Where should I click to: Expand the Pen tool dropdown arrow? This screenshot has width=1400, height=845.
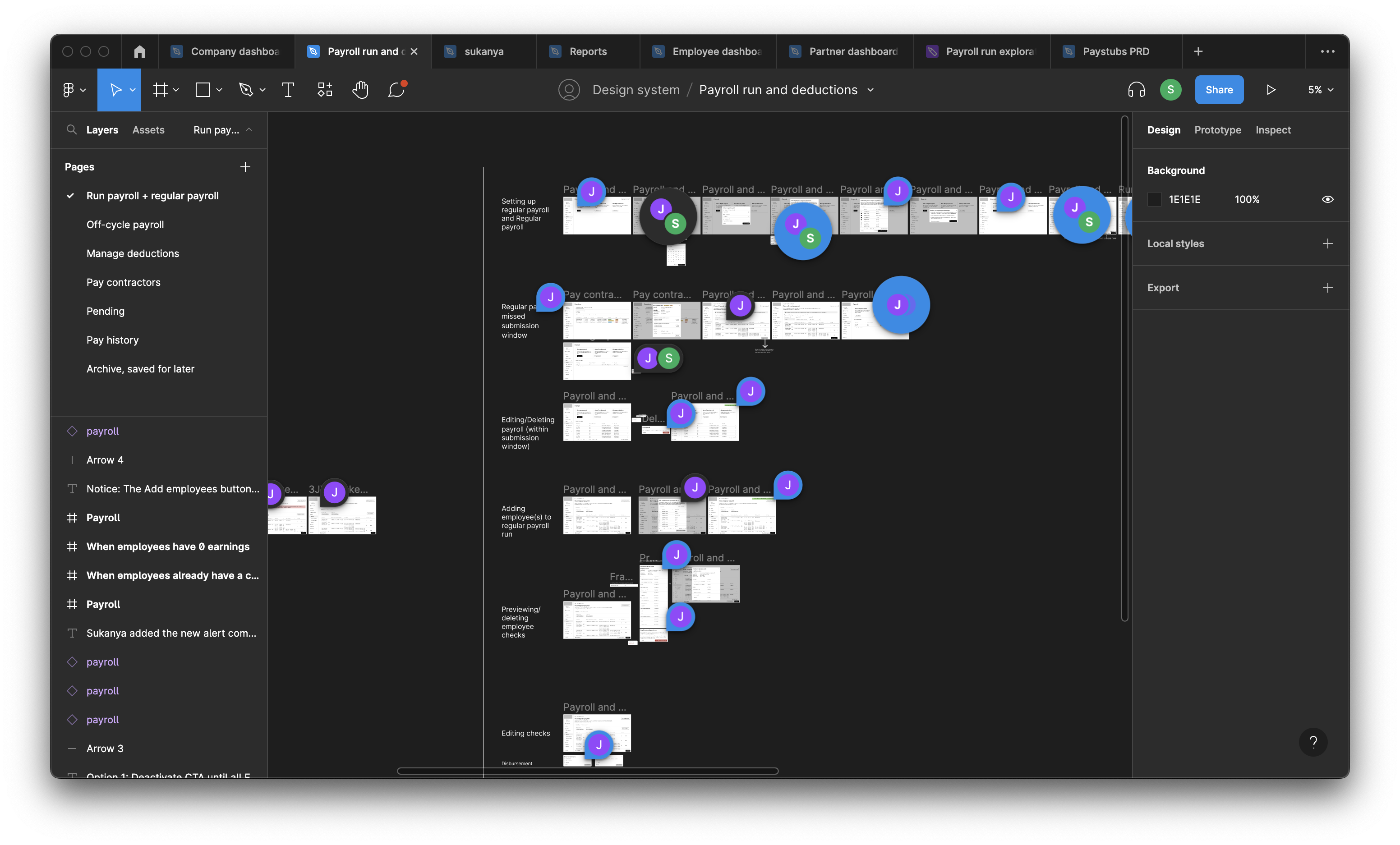tap(262, 90)
